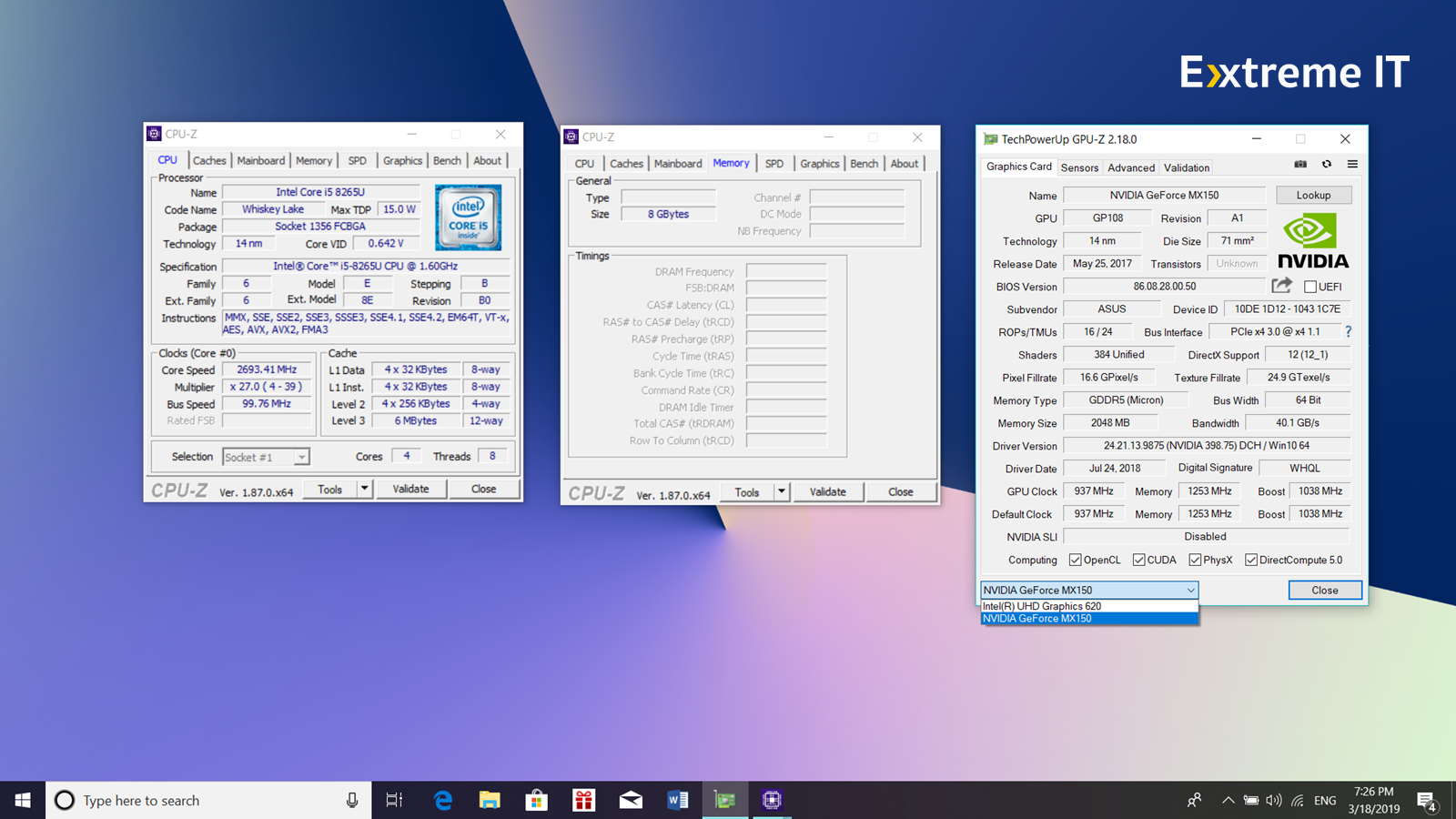Screen dimensions: 1456x819
Task: Open the Validation tab in GPU-Z
Action: 1187,167
